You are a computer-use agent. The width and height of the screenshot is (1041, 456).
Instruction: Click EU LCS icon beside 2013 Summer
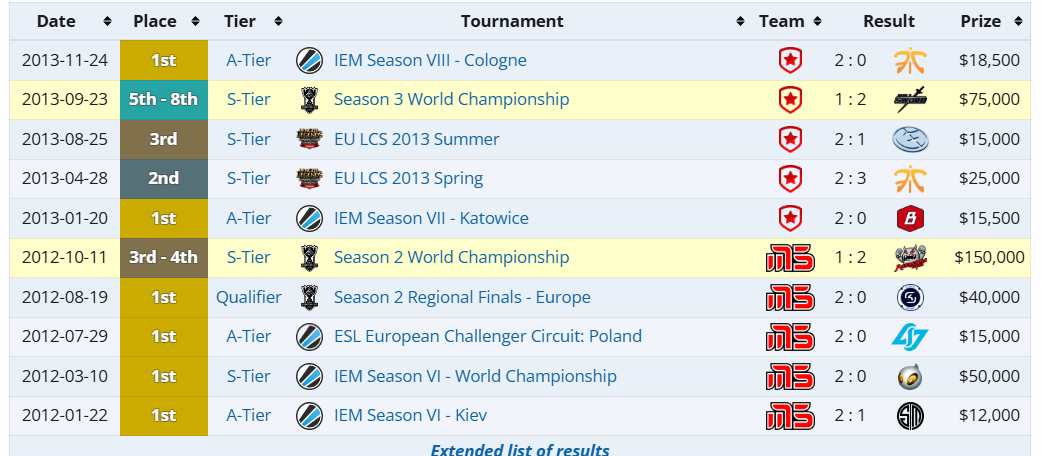tap(310, 139)
